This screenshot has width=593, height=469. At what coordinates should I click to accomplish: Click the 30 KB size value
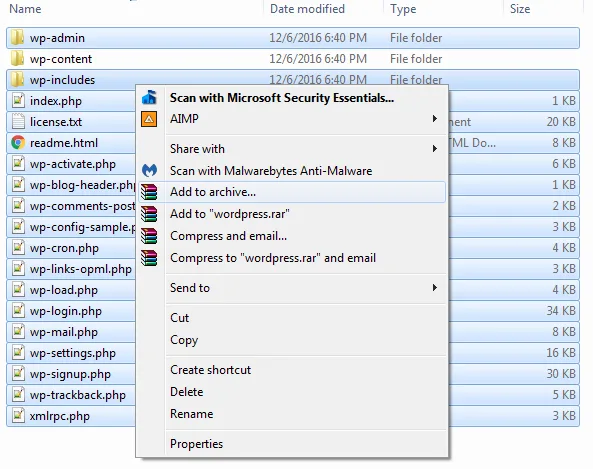pos(561,374)
